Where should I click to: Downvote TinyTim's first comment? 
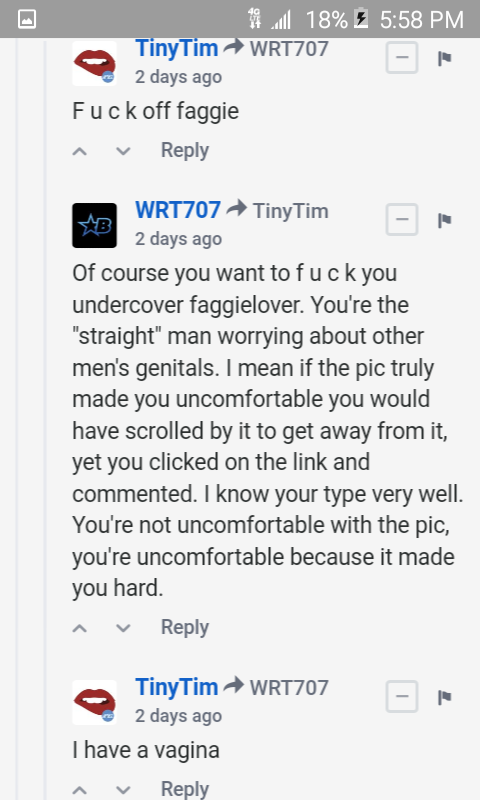coord(123,151)
